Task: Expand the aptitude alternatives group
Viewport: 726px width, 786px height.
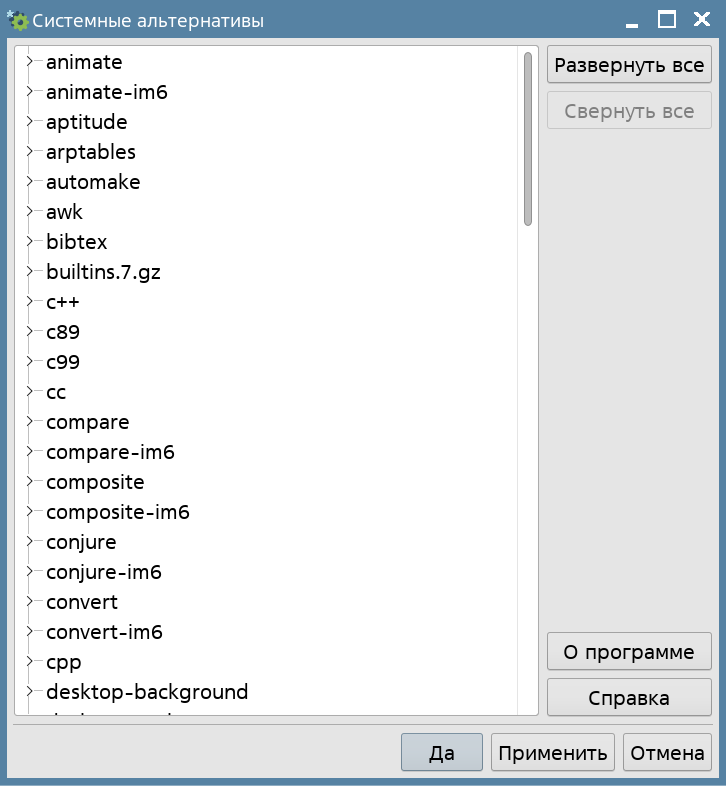Action: tap(30, 122)
